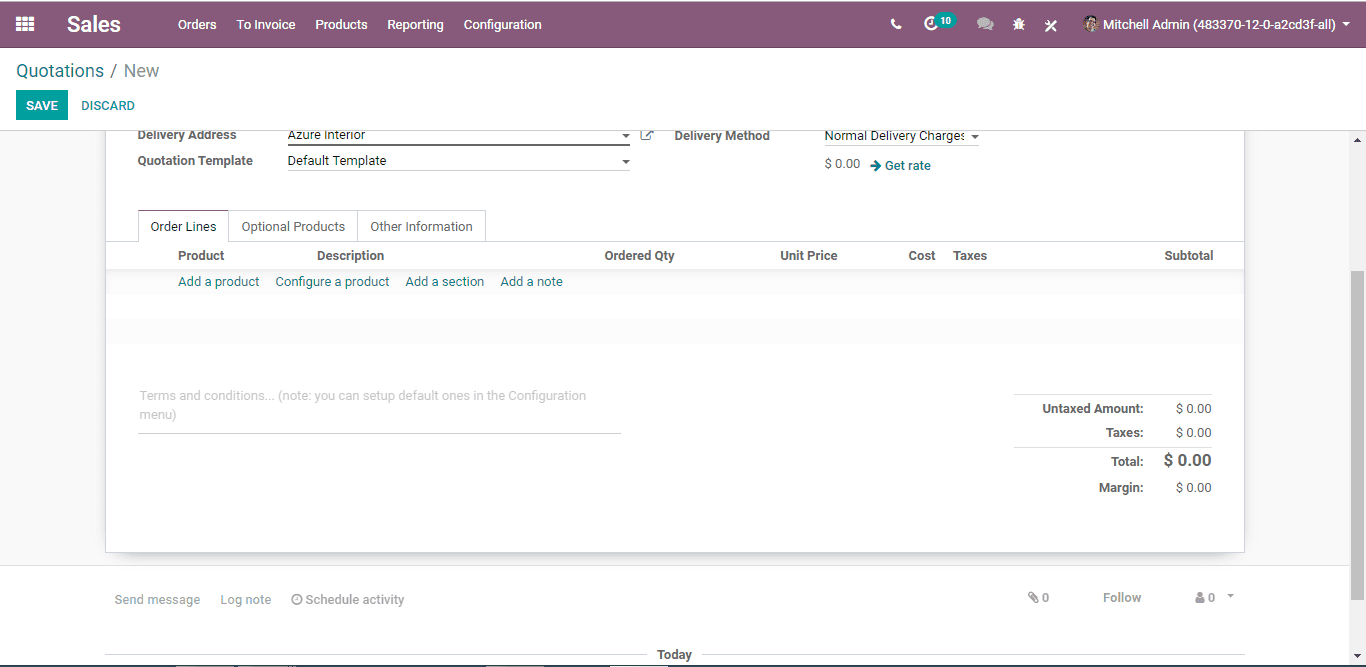The width and height of the screenshot is (1366, 667).
Task: Click the phone call icon
Action: pyautogui.click(x=896, y=25)
